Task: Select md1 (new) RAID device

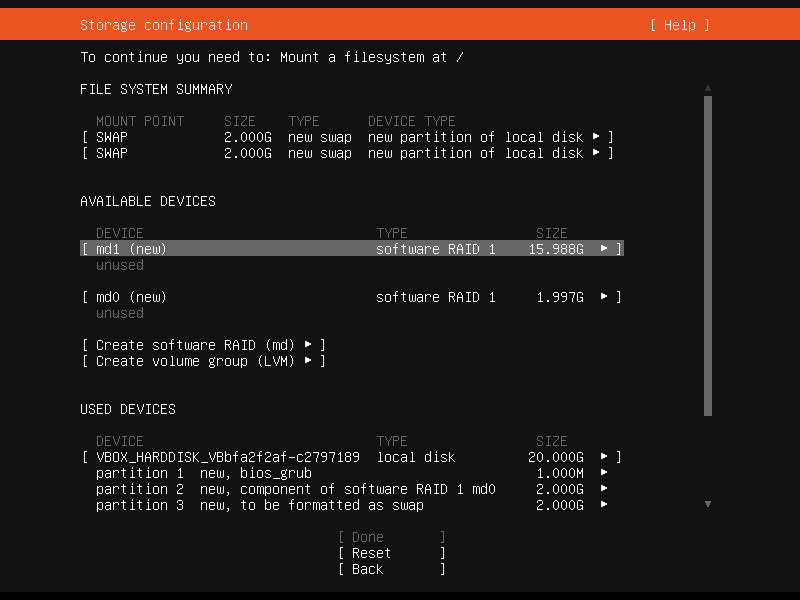Action: pos(352,249)
